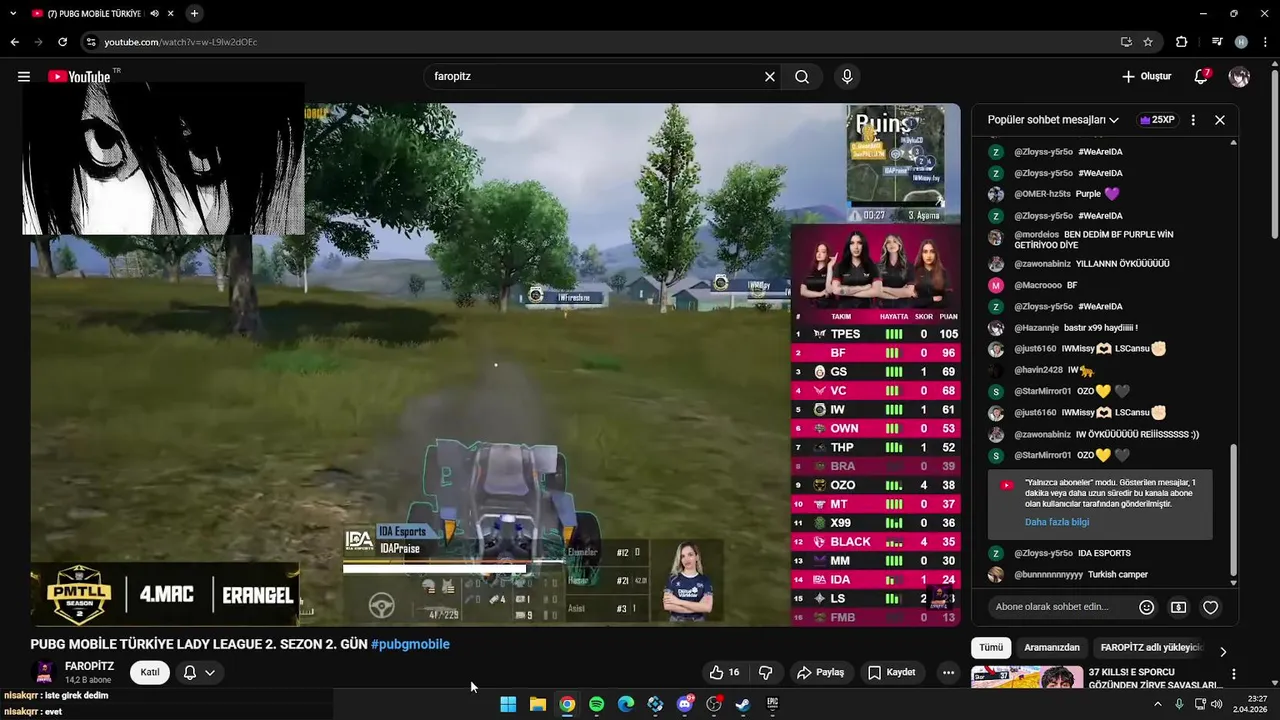Open more video actions ellipsis
This screenshot has height=720, width=1280.
click(x=948, y=673)
